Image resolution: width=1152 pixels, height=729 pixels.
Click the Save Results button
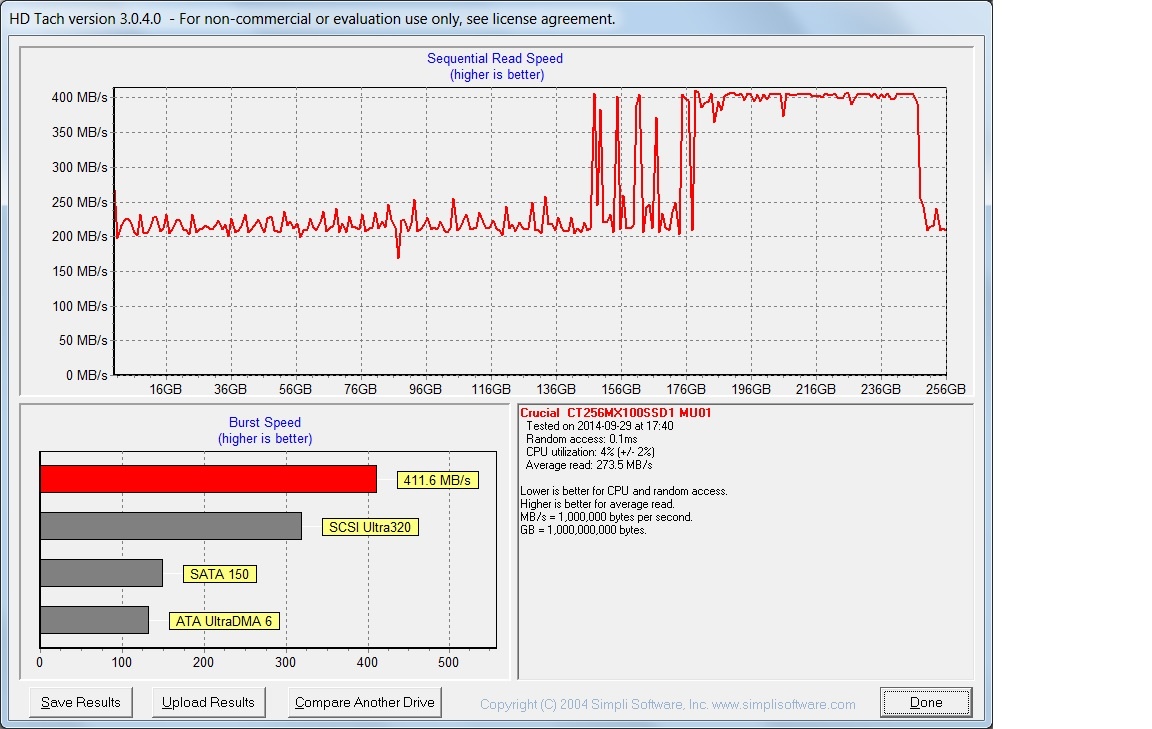(x=81, y=703)
